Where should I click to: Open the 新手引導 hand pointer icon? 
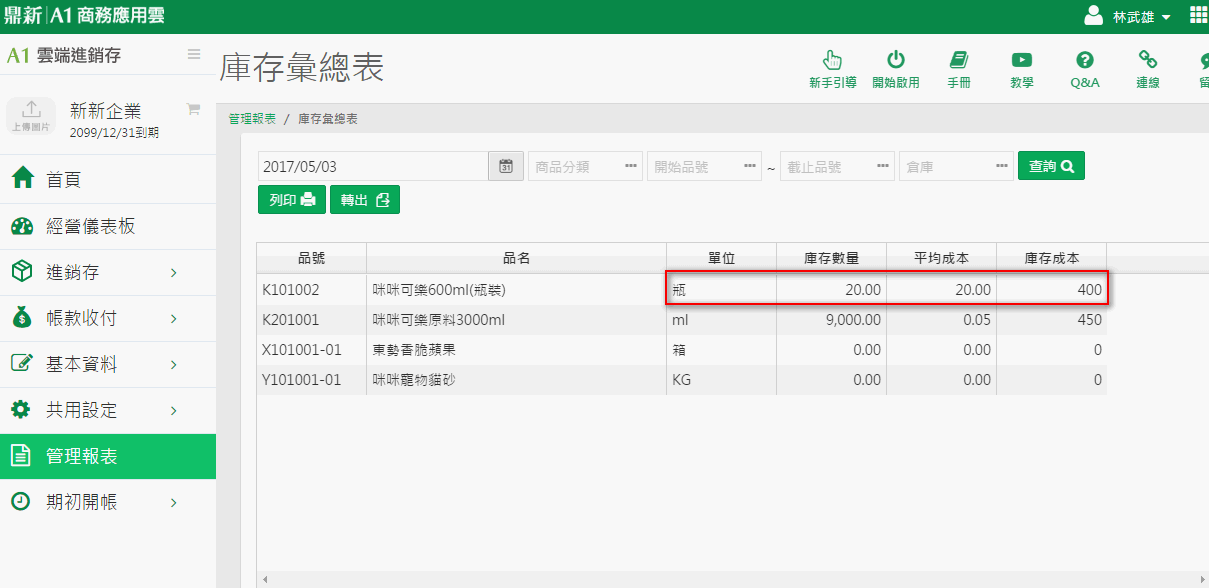click(832, 60)
